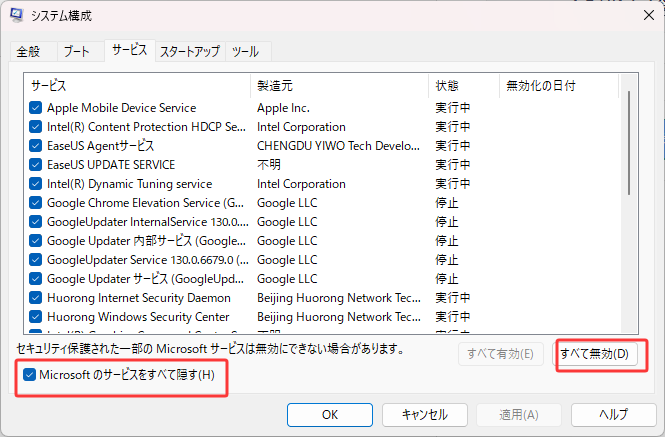The image size is (665, 437).
Task: Close the システム構成 dialog window
Action: 648,15
